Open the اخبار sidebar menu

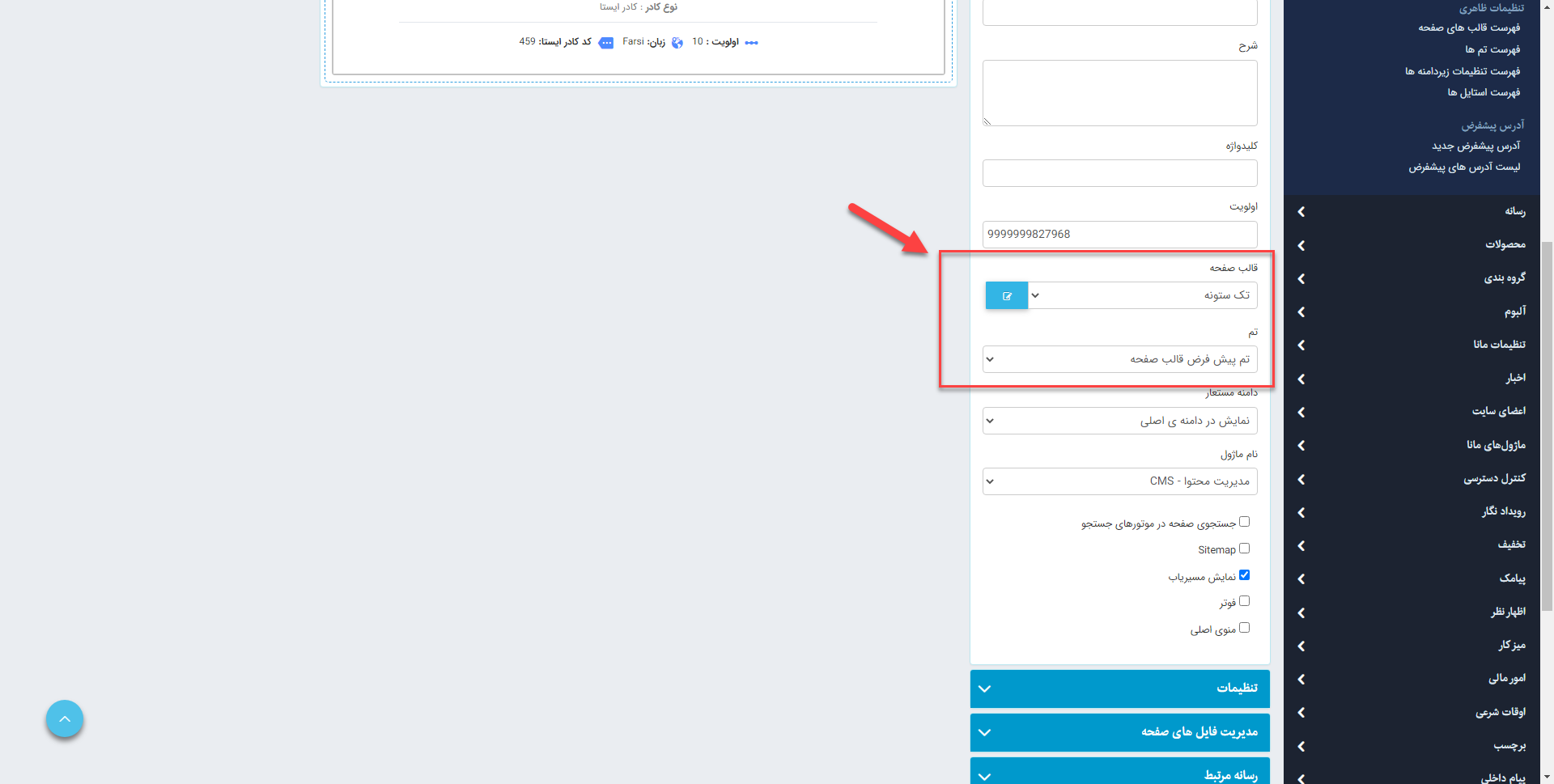click(1514, 378)
